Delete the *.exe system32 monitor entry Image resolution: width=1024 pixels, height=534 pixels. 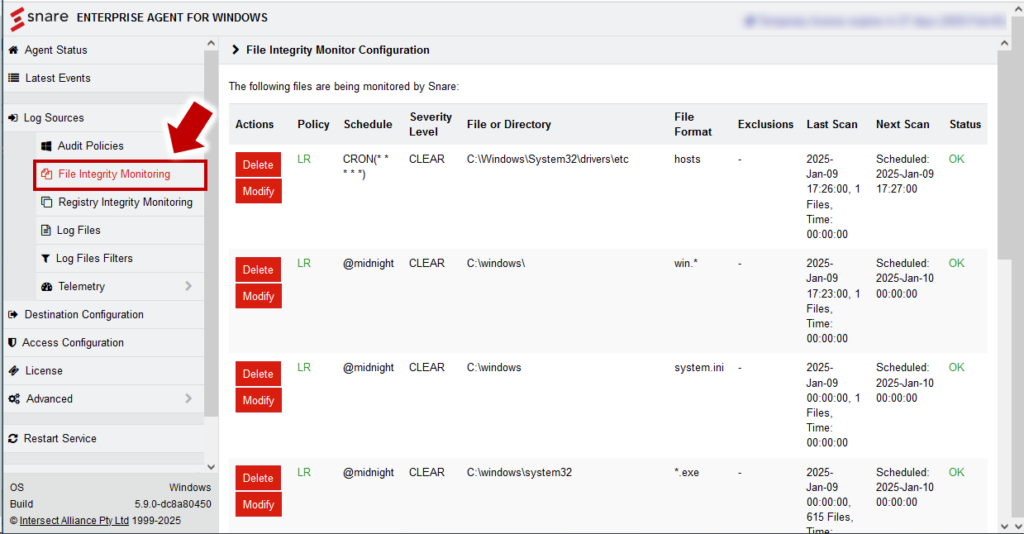[259, 478]
